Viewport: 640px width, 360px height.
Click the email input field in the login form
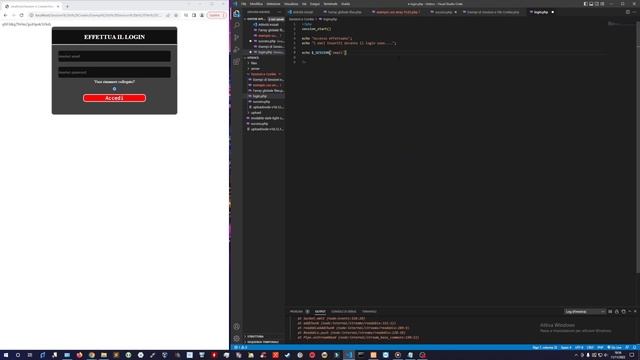(114, 56)
